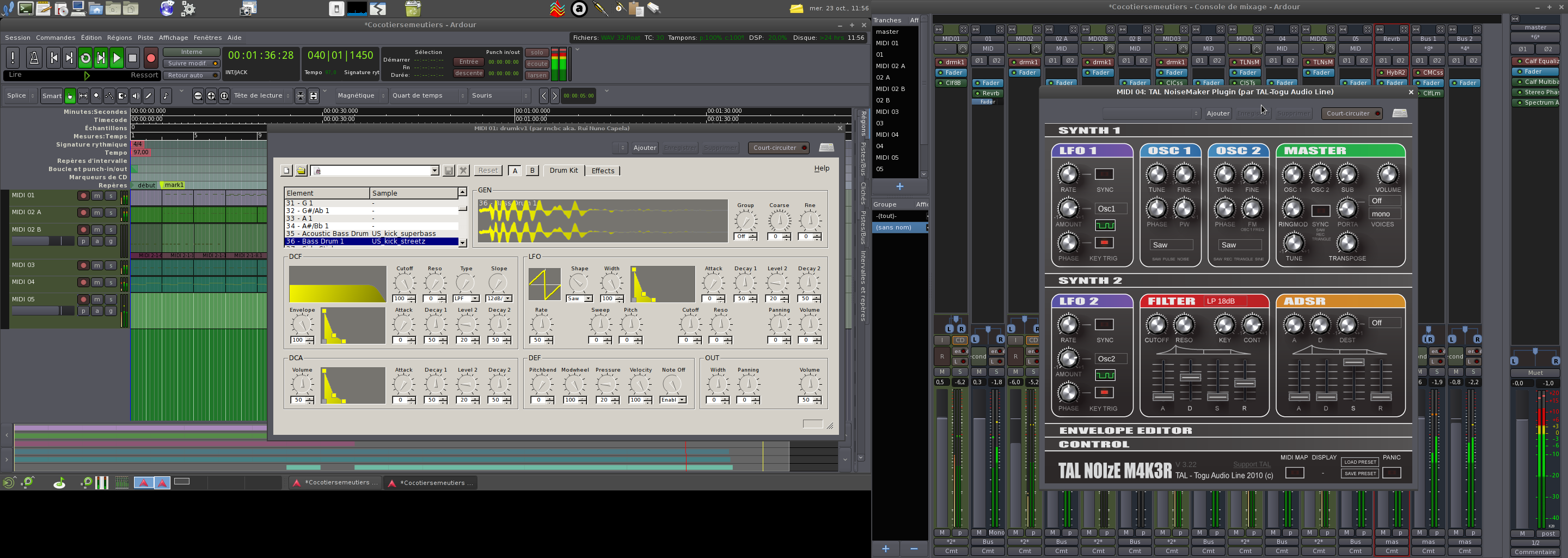Image resolution: width=1568 pixels, height=558 pixels.
Task: Click the LOAD PRESET button
Action: (1359, 462)
